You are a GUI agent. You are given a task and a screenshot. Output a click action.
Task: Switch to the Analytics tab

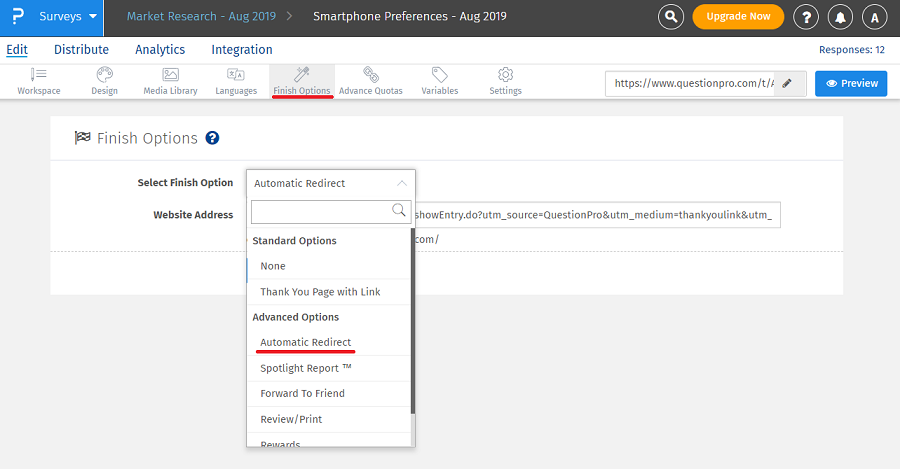pos(160,50)
